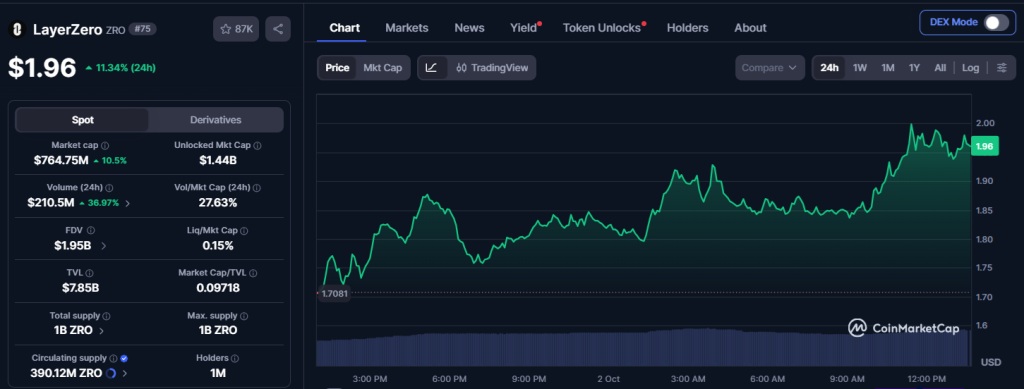This screenshot has width=1024, height=389.
Task: Click the 390.12M ZRO circulating supply value
Action: coord(66,373)
